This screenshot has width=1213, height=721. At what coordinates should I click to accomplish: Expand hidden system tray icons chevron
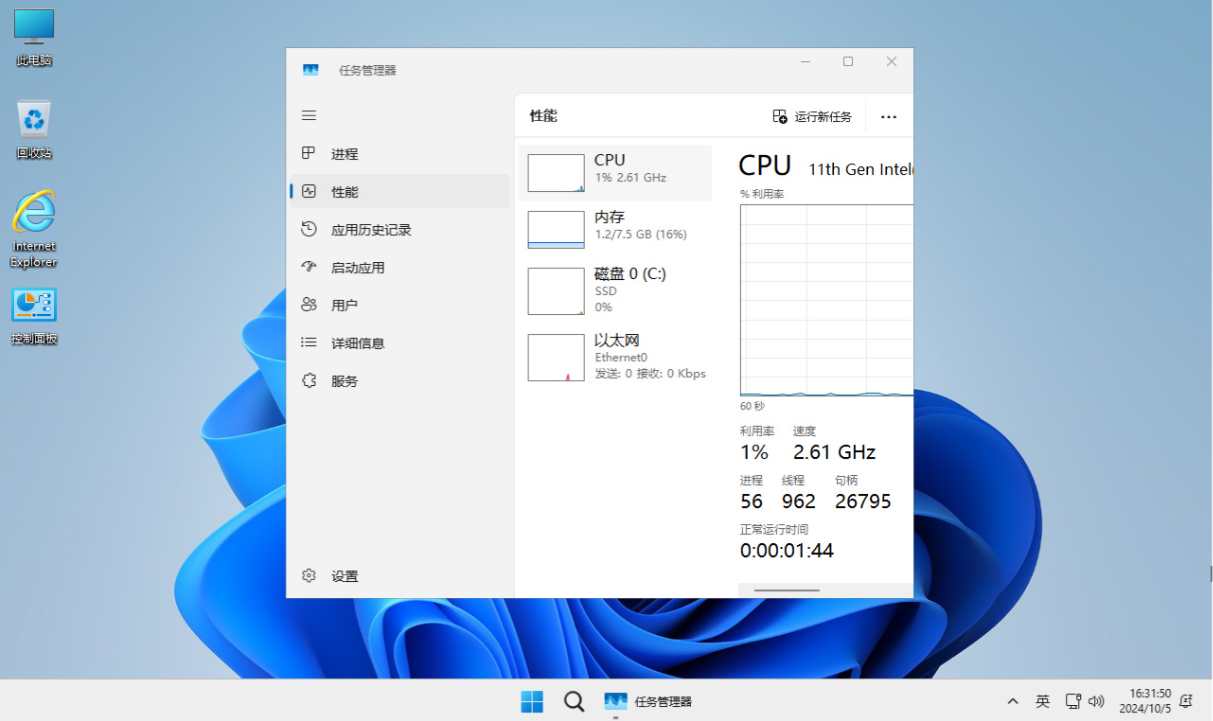(1012, 702)
